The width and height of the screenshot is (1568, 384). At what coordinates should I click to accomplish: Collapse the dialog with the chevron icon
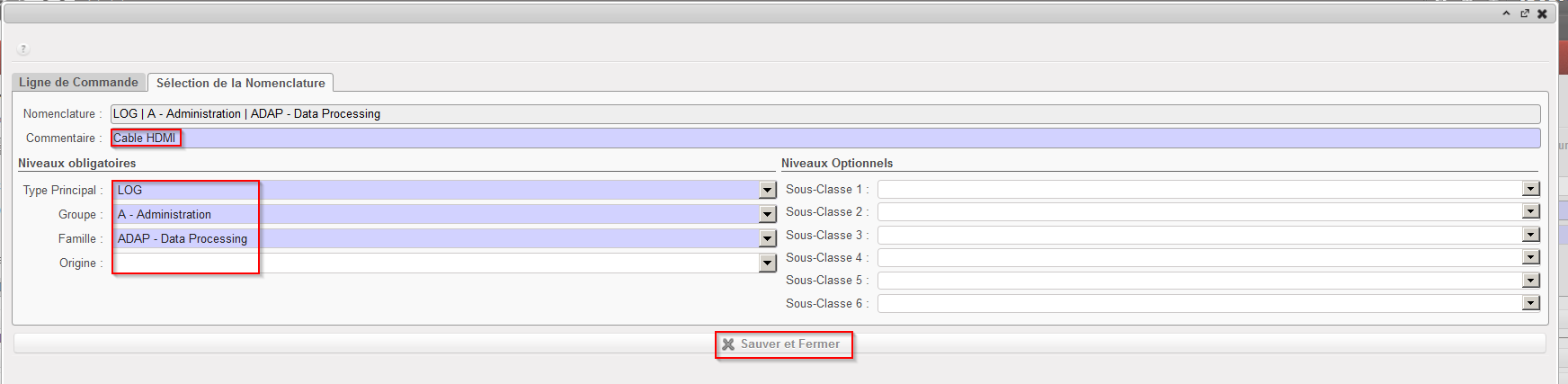1506,13
